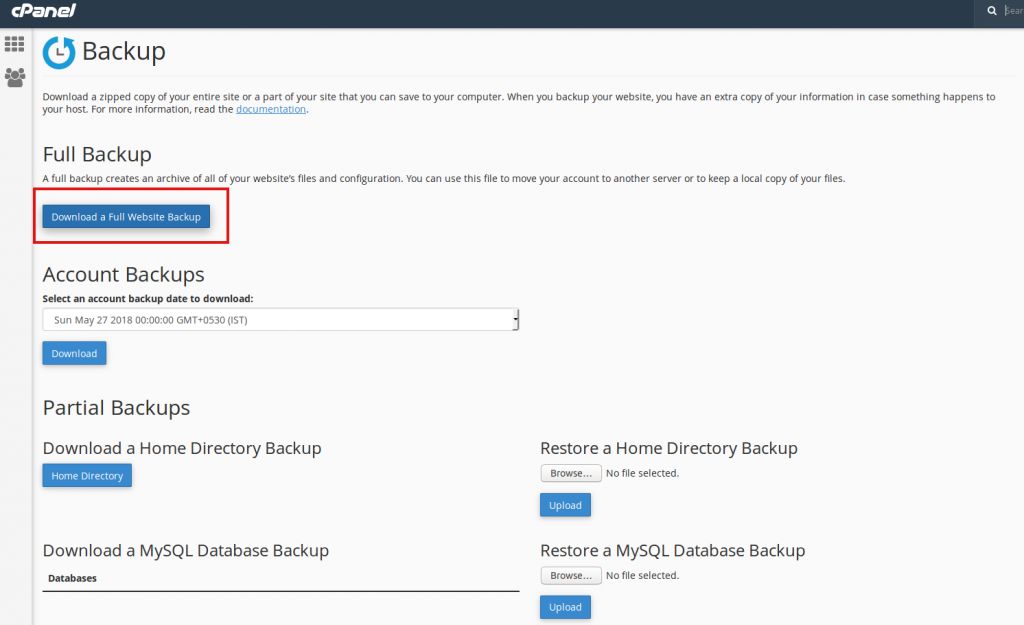1024x625 pixels.
Task: Upload the MySQL database backup
Action: [x=565, y=606]
